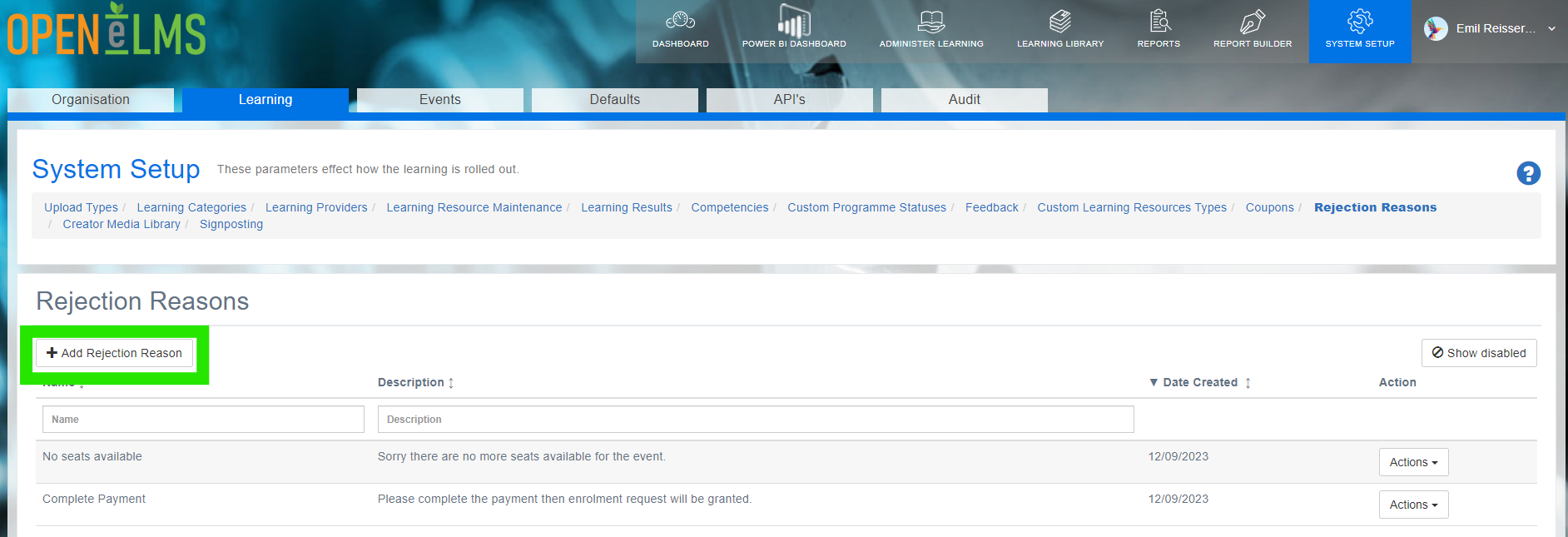This screenshot has width=1568, height=537.
Task: Open System Setup gear icon
Action: click(1360, 21)
